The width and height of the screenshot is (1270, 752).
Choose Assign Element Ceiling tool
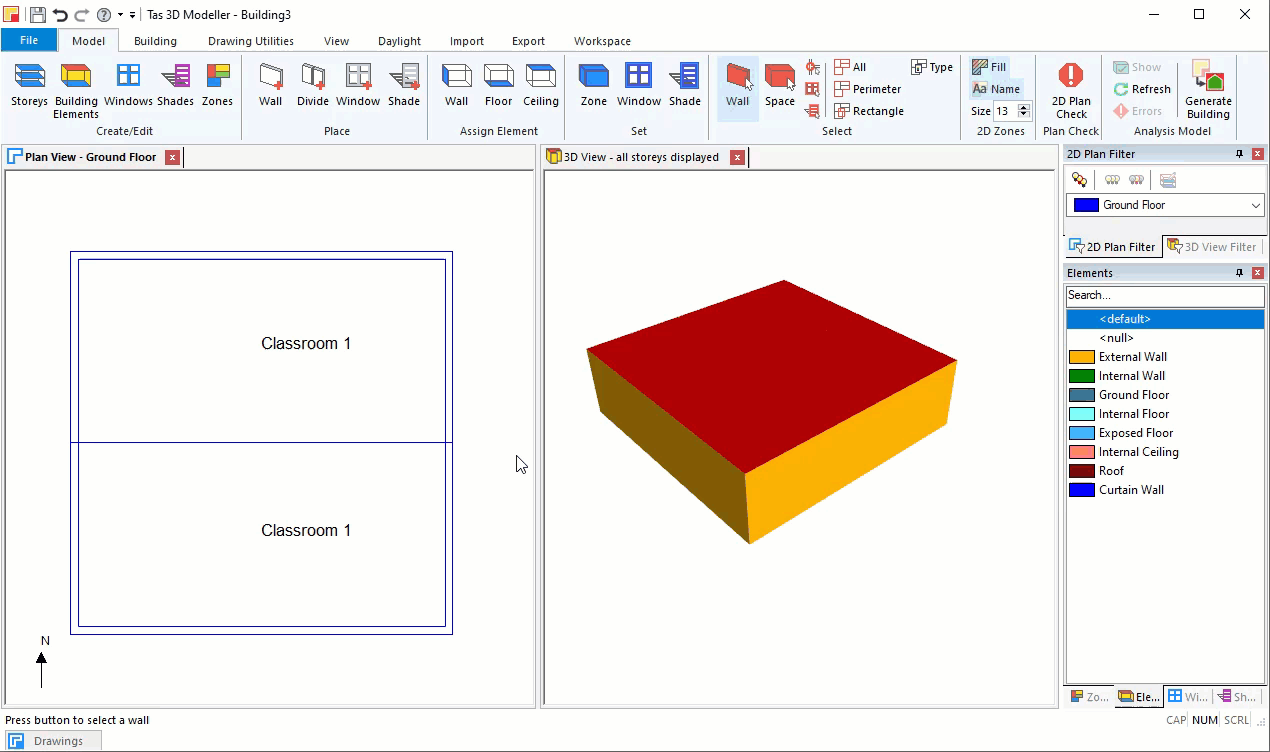click(x=541, y=85)
